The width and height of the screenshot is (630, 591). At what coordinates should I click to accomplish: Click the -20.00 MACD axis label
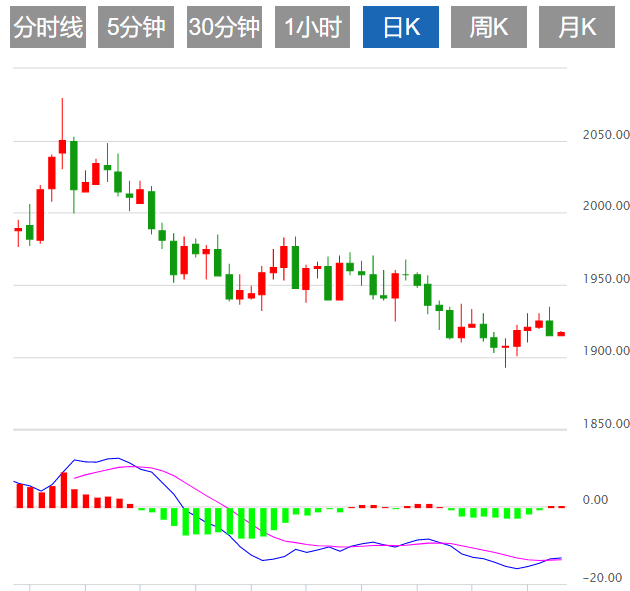click(x=602, y=578)
